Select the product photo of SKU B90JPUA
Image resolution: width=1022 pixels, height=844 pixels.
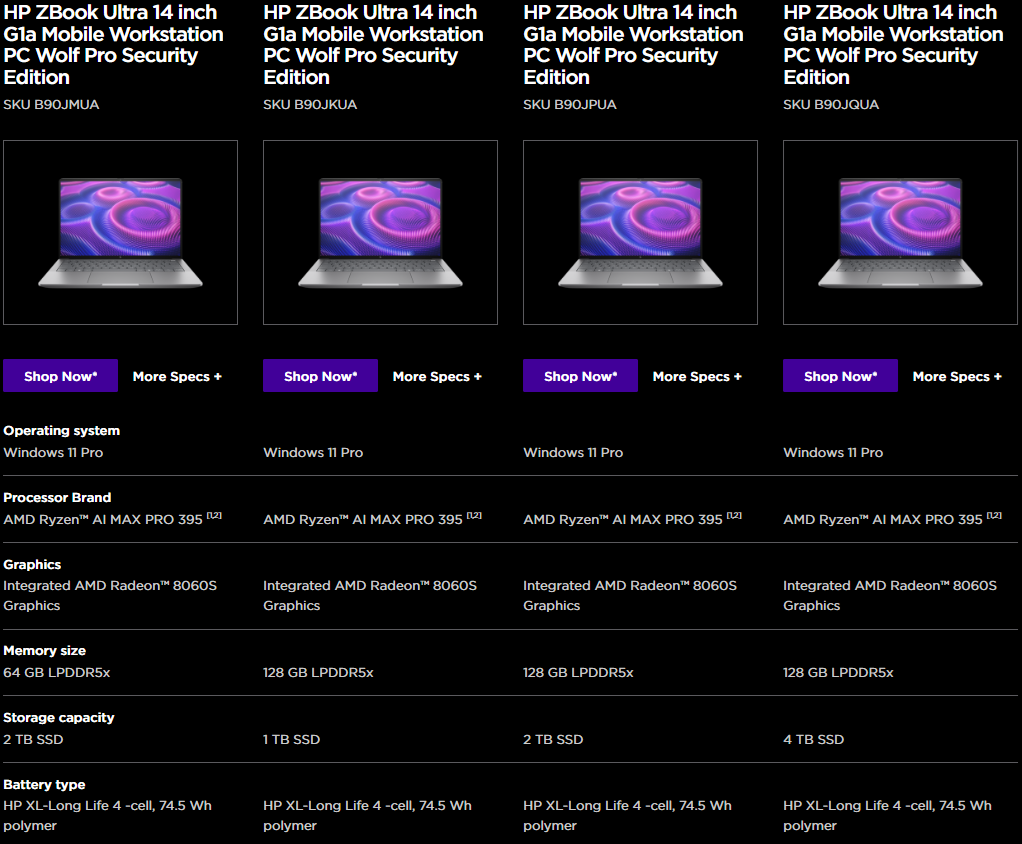point(640,233)
